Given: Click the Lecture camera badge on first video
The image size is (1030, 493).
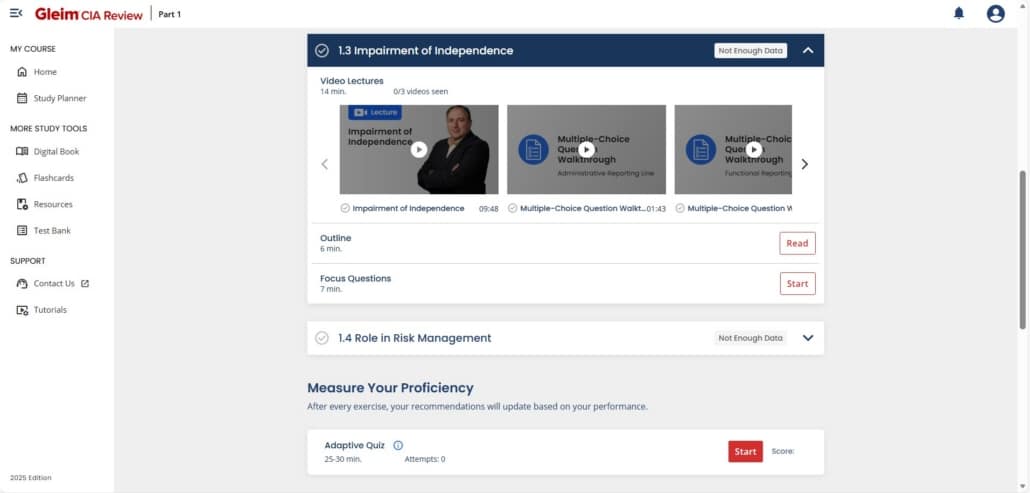Looking at the screenshot, I should 375,112.
